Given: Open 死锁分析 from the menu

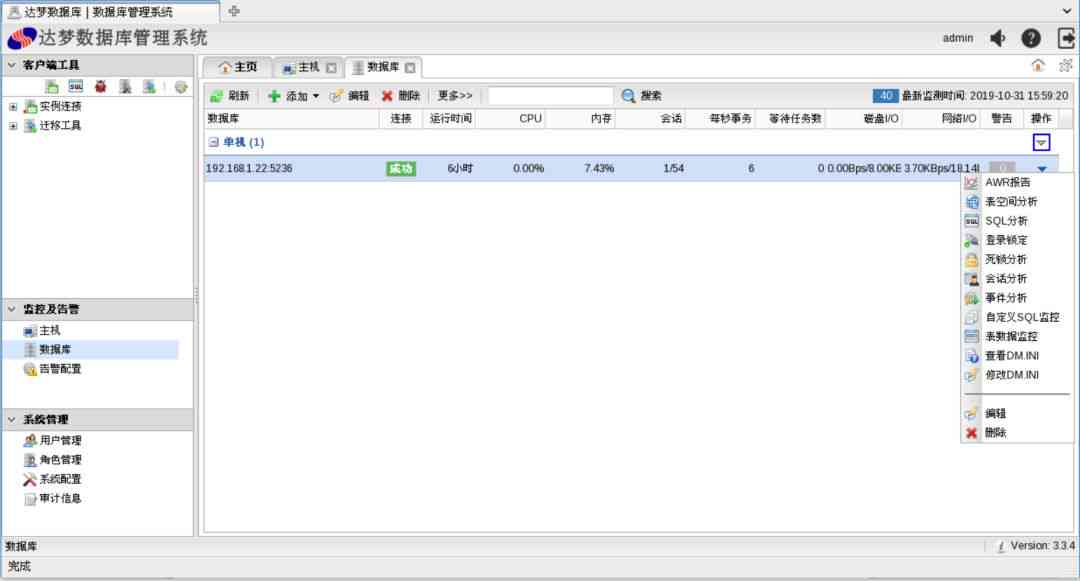Looking at the screenshot, I should coord(1017,260).
